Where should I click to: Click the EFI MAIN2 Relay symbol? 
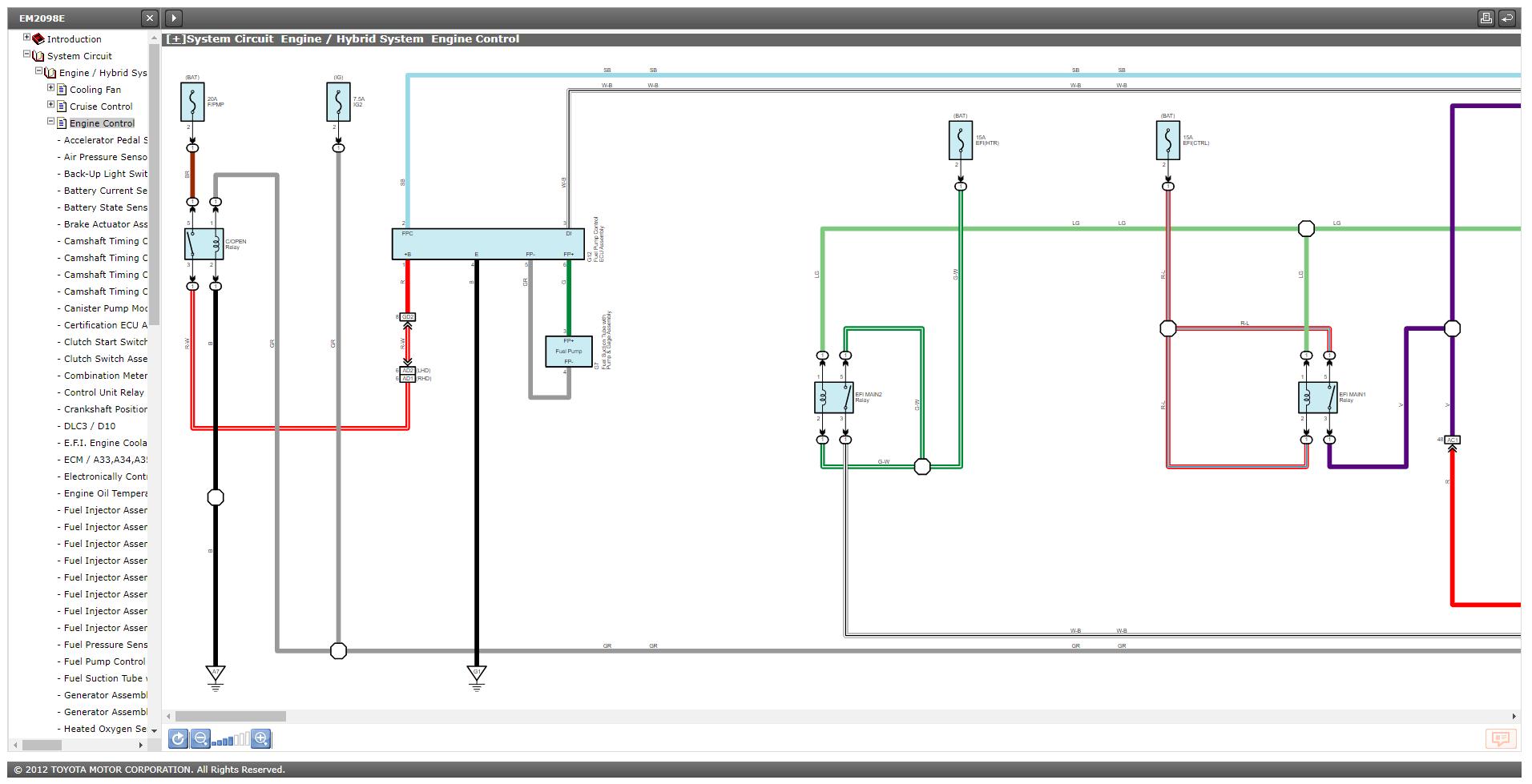[833, 397]
